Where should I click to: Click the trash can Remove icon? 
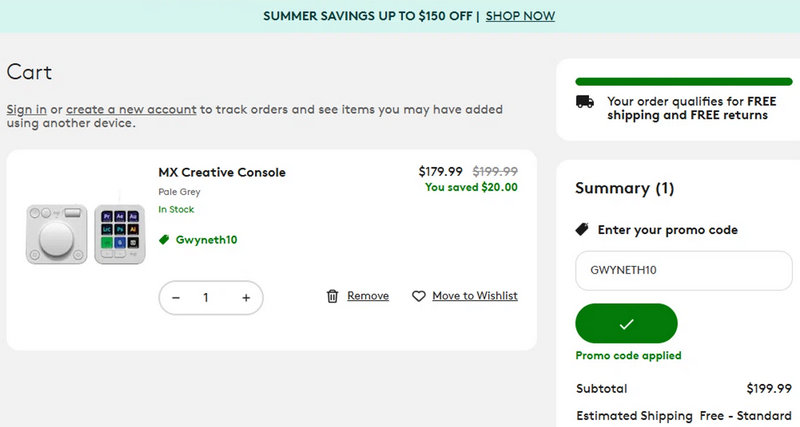click(x=333, y=296)
